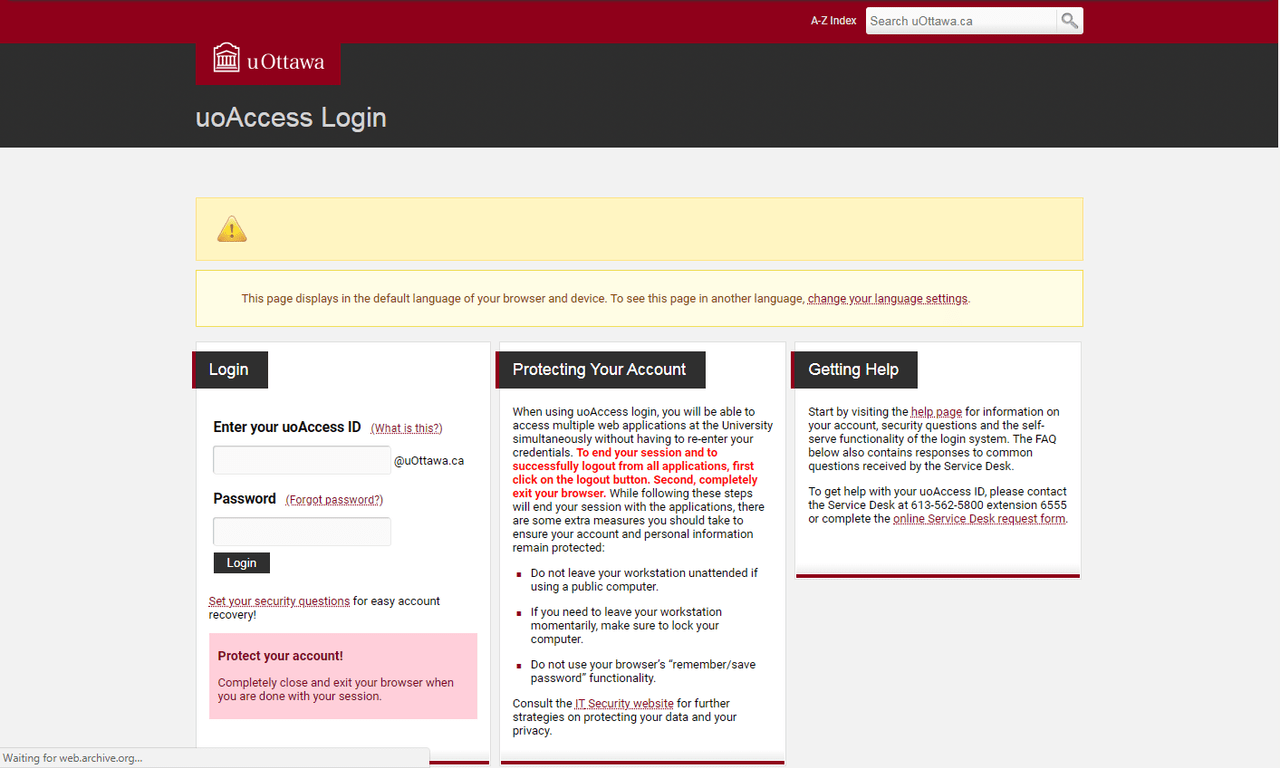
Task: Open the Forgot password link
Action: coord(334,499)
